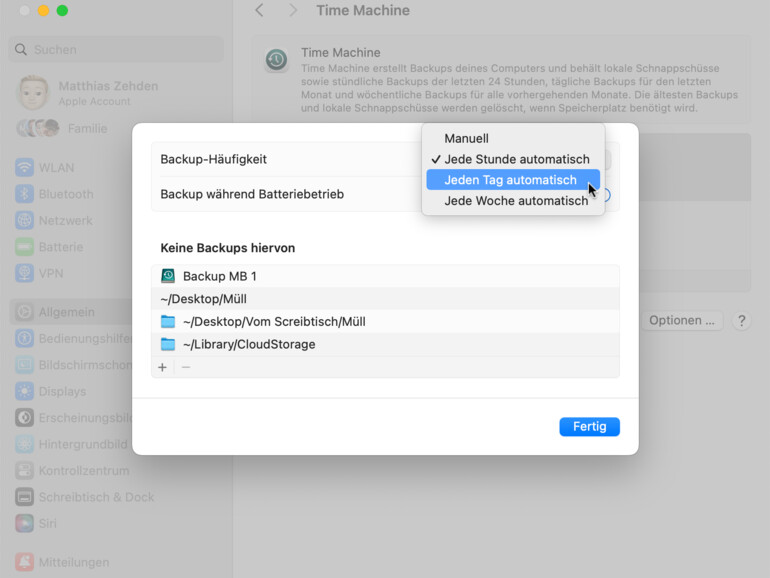Open Siri icon in sidebar

[25, 523]
